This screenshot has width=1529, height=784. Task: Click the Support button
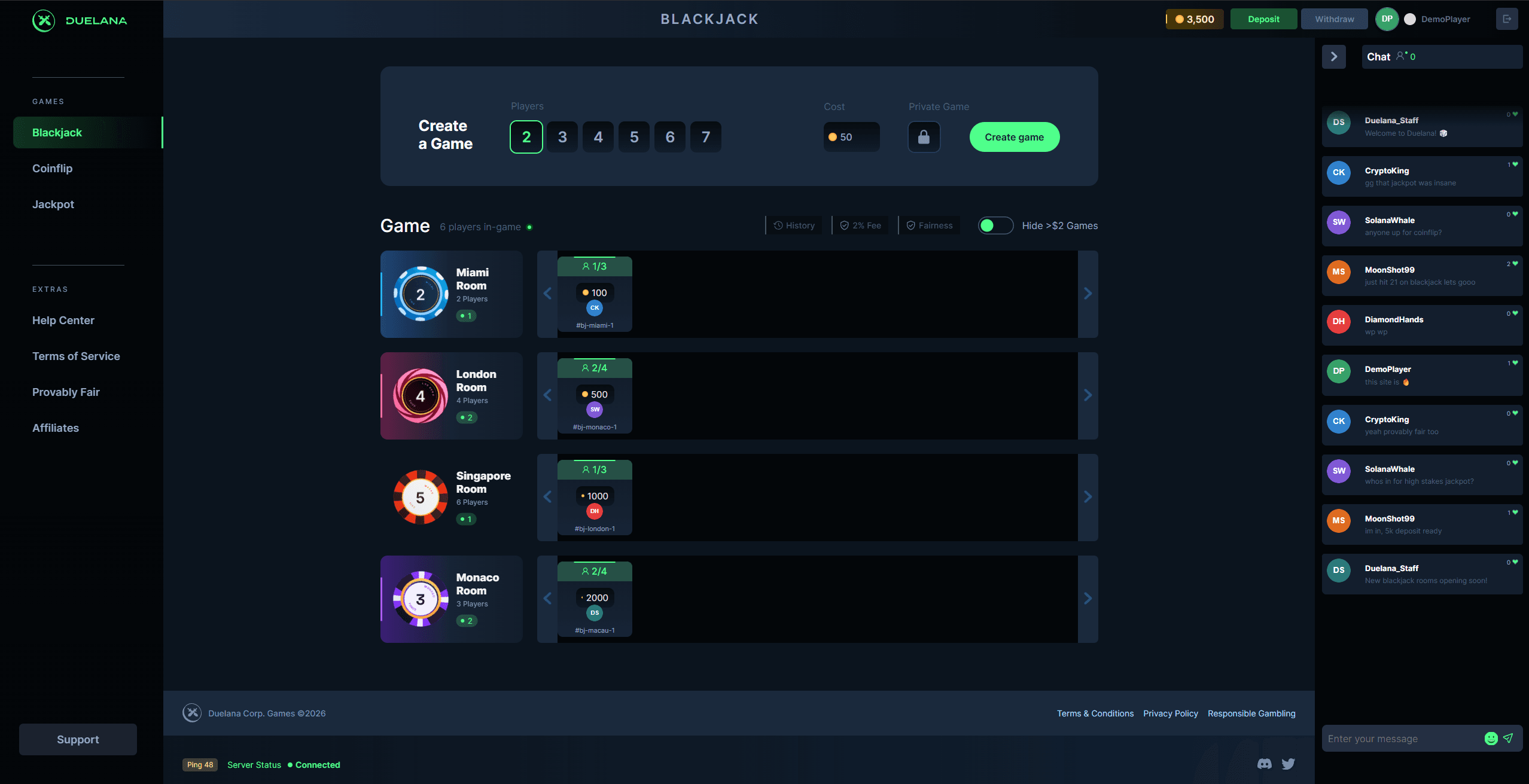point(78,739)
